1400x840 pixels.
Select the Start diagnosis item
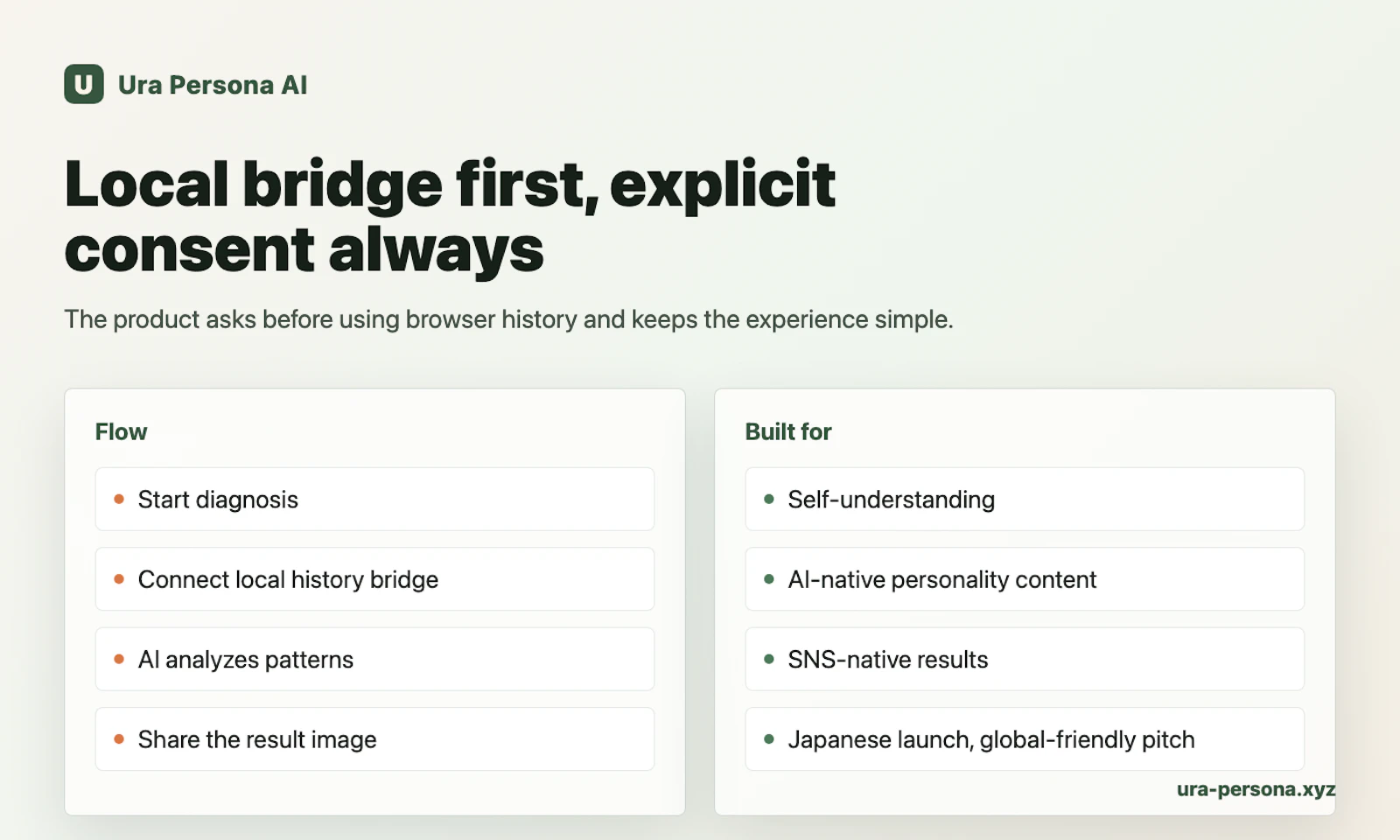374,499
